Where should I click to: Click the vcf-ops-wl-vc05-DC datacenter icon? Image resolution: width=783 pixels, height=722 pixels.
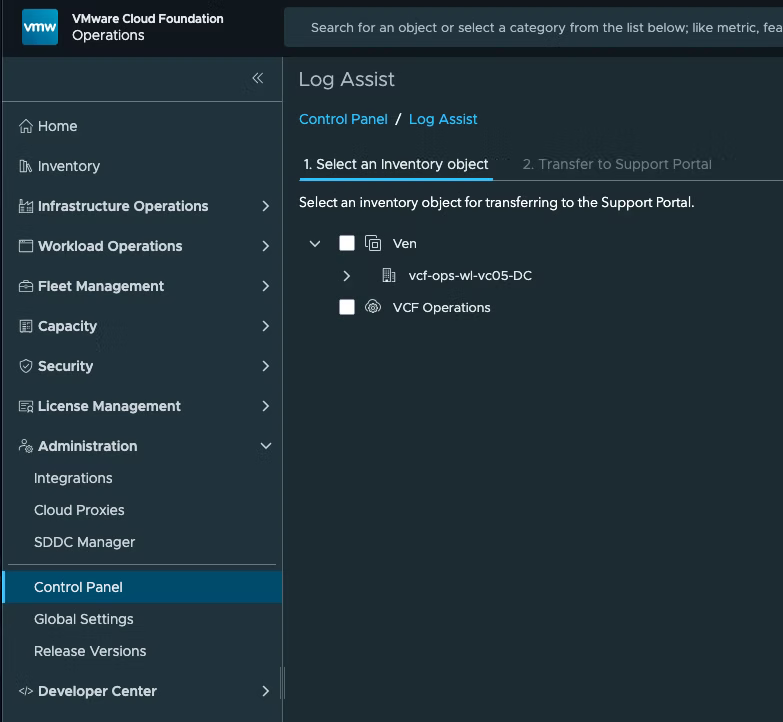pyautogui.click(x=389, y=275)
